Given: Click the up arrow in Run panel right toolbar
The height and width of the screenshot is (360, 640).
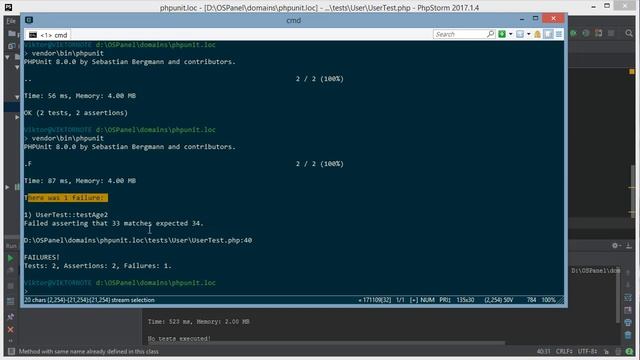Looking at the screenshot, I should (x=628, y=272).
